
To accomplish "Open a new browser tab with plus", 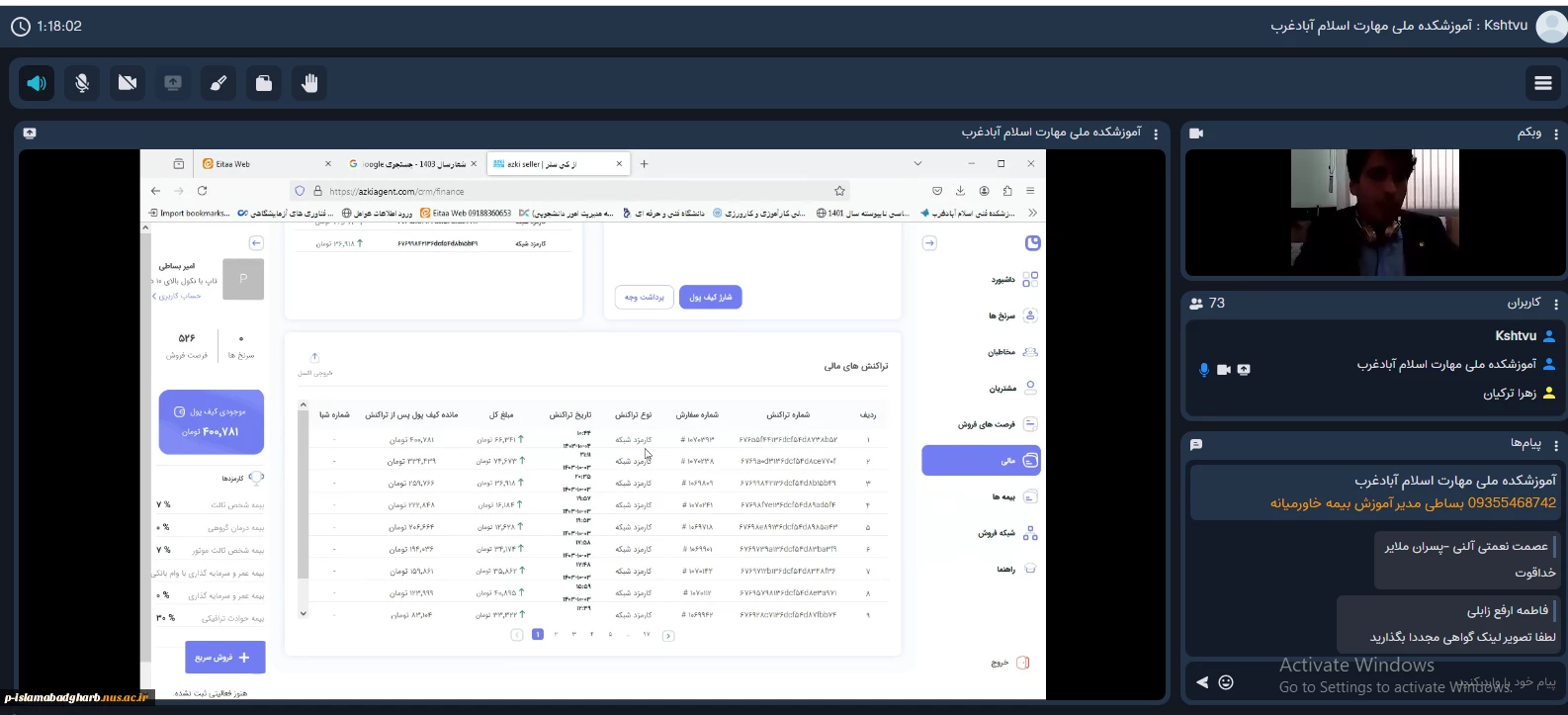I will click(644, 164).
